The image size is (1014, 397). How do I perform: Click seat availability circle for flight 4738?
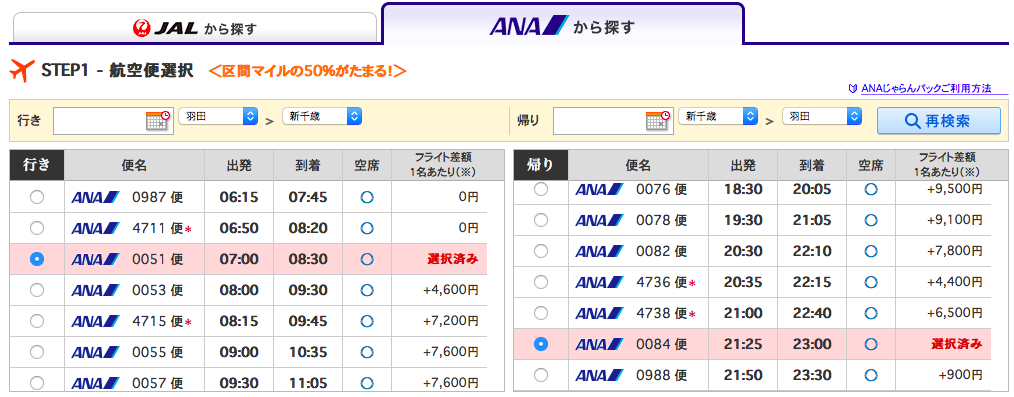[871, 313]
